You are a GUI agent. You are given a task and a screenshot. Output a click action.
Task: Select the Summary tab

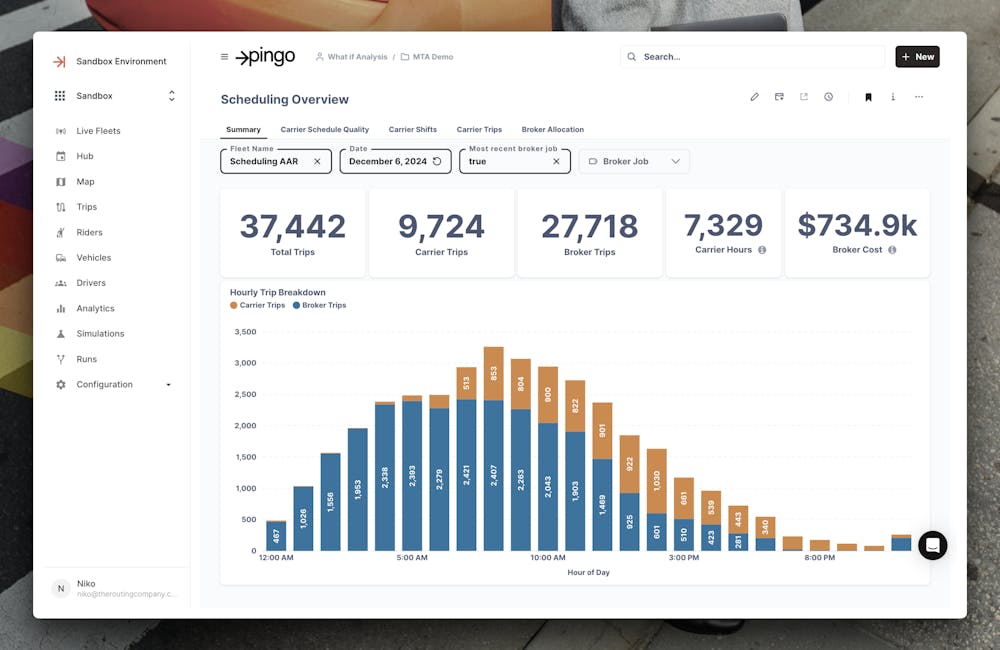(243, 129)
